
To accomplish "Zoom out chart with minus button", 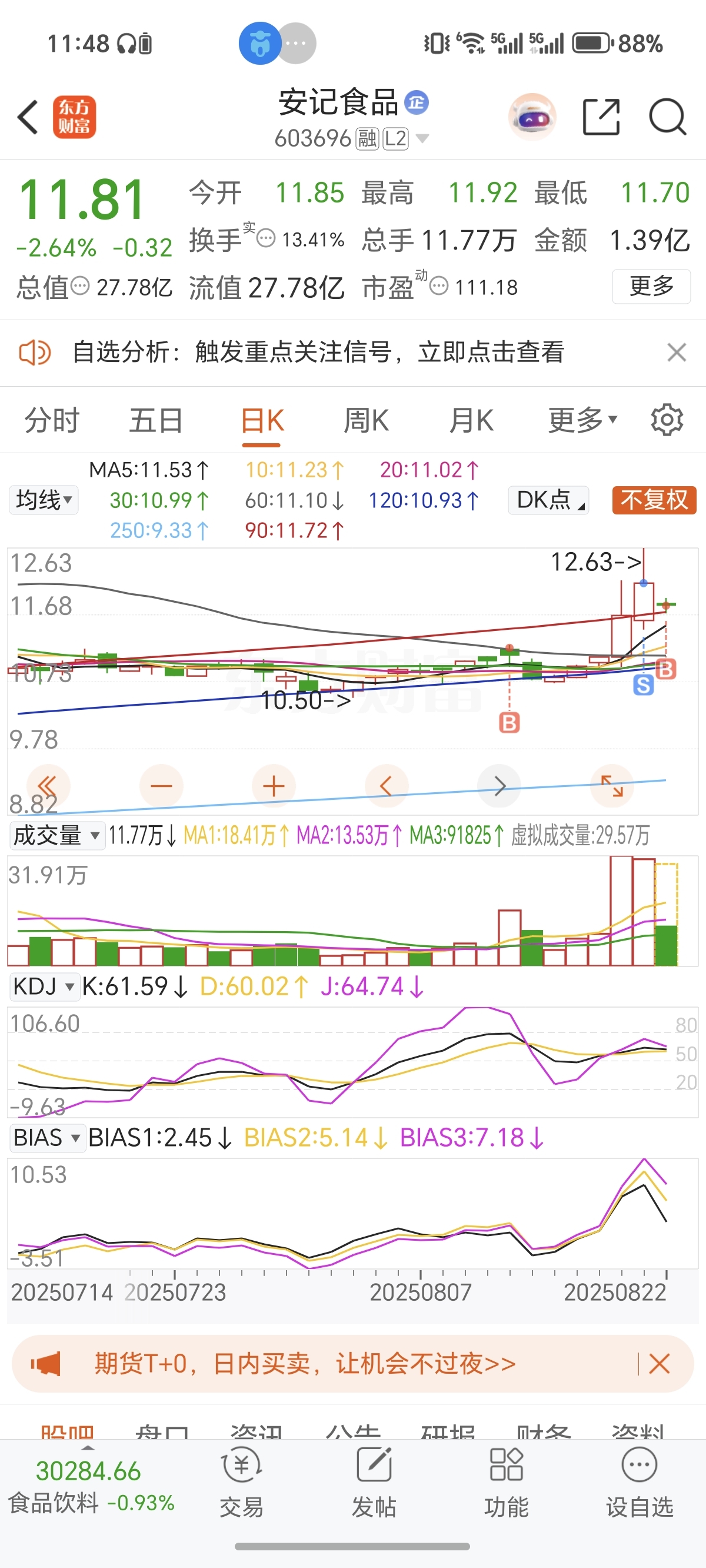I will click(x=161, y=786).
